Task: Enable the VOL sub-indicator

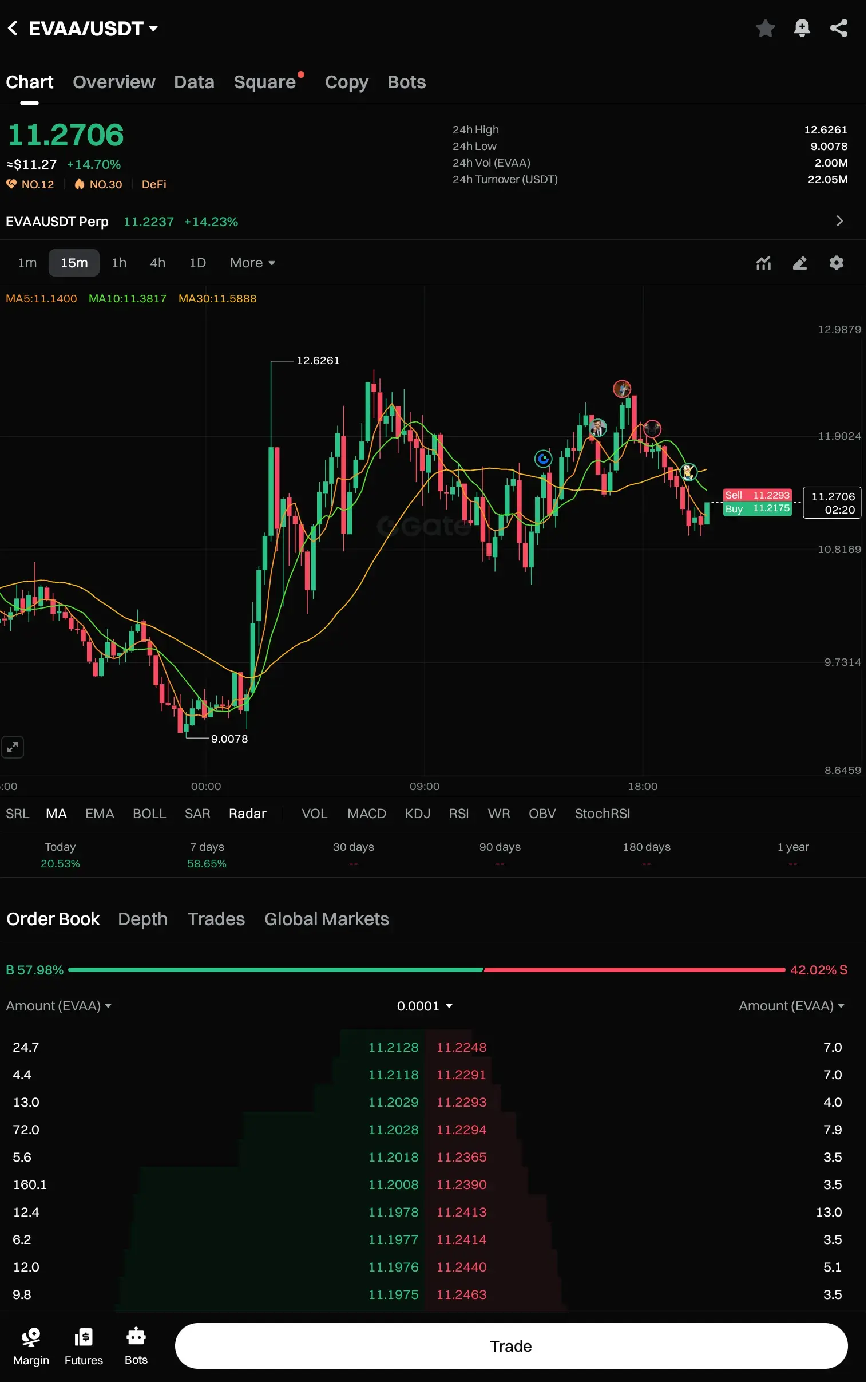Action: pos(314,814)
